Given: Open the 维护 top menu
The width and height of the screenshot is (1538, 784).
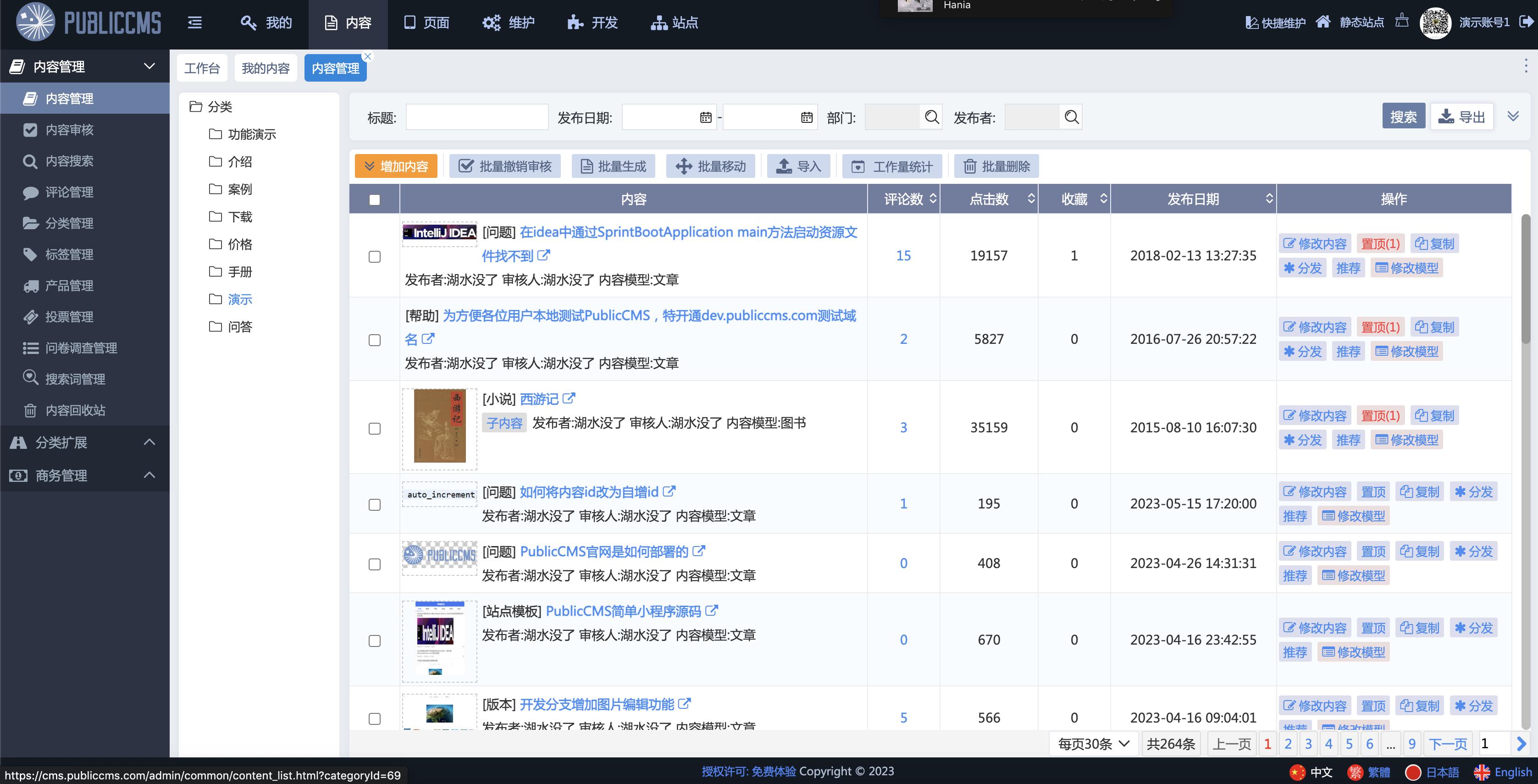Looking at the screenshot, I should (x=508, y=22).
